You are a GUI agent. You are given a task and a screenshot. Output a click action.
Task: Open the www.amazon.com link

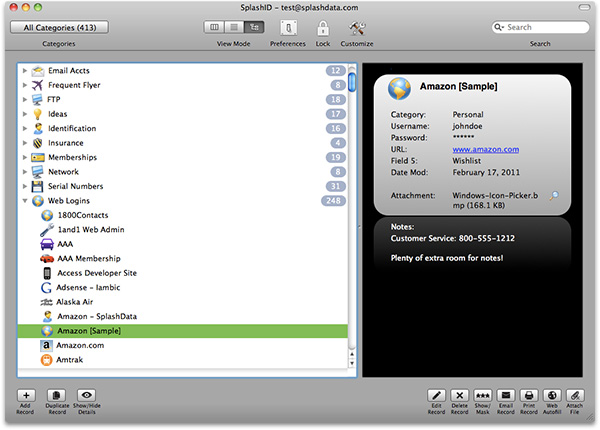pyautogui.click(x=486, y=149)
